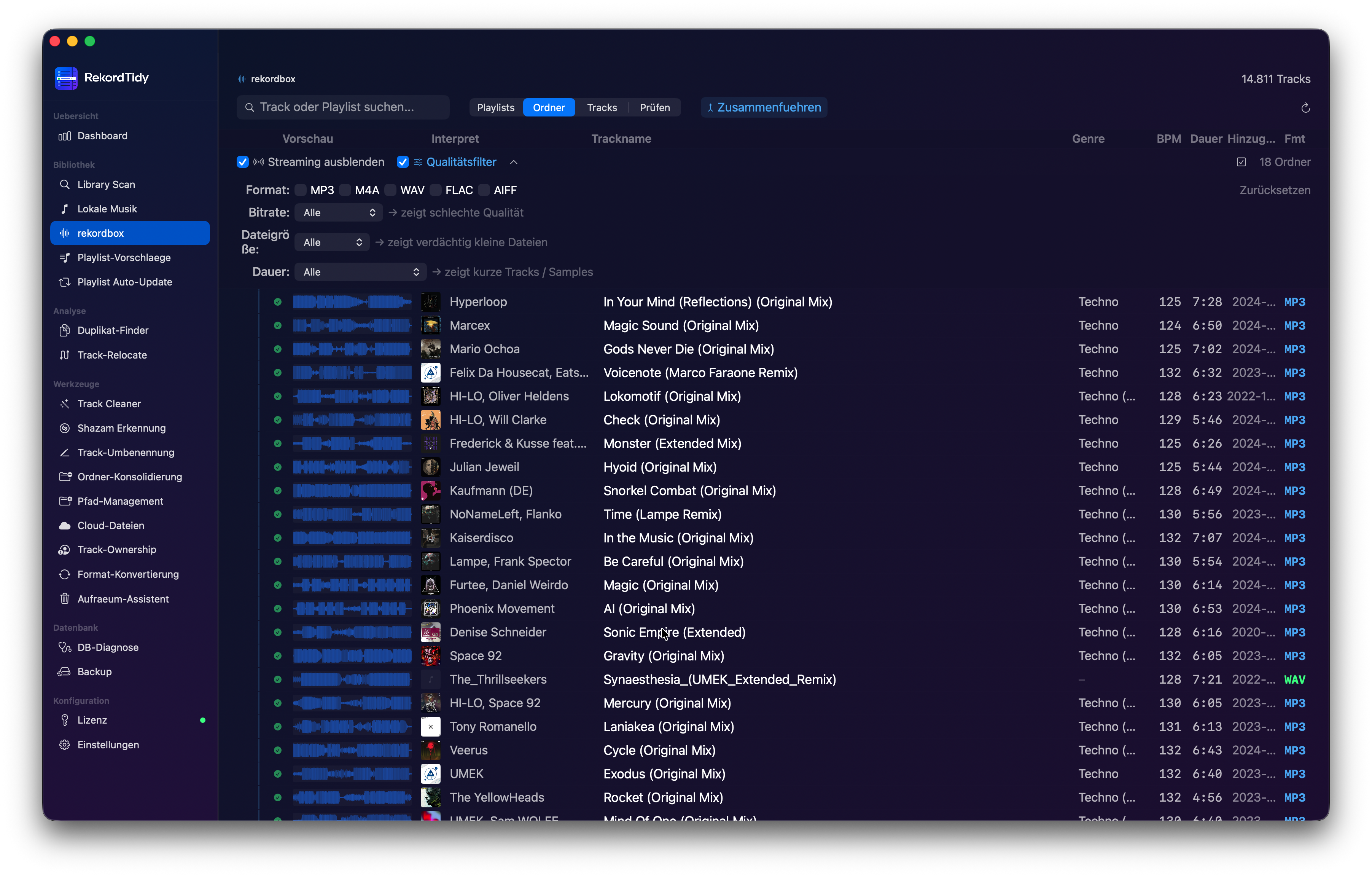The image size is (1372, 877).
Task: Click the waveform preview for Mario Ochoa
Action: pos(352,349)
